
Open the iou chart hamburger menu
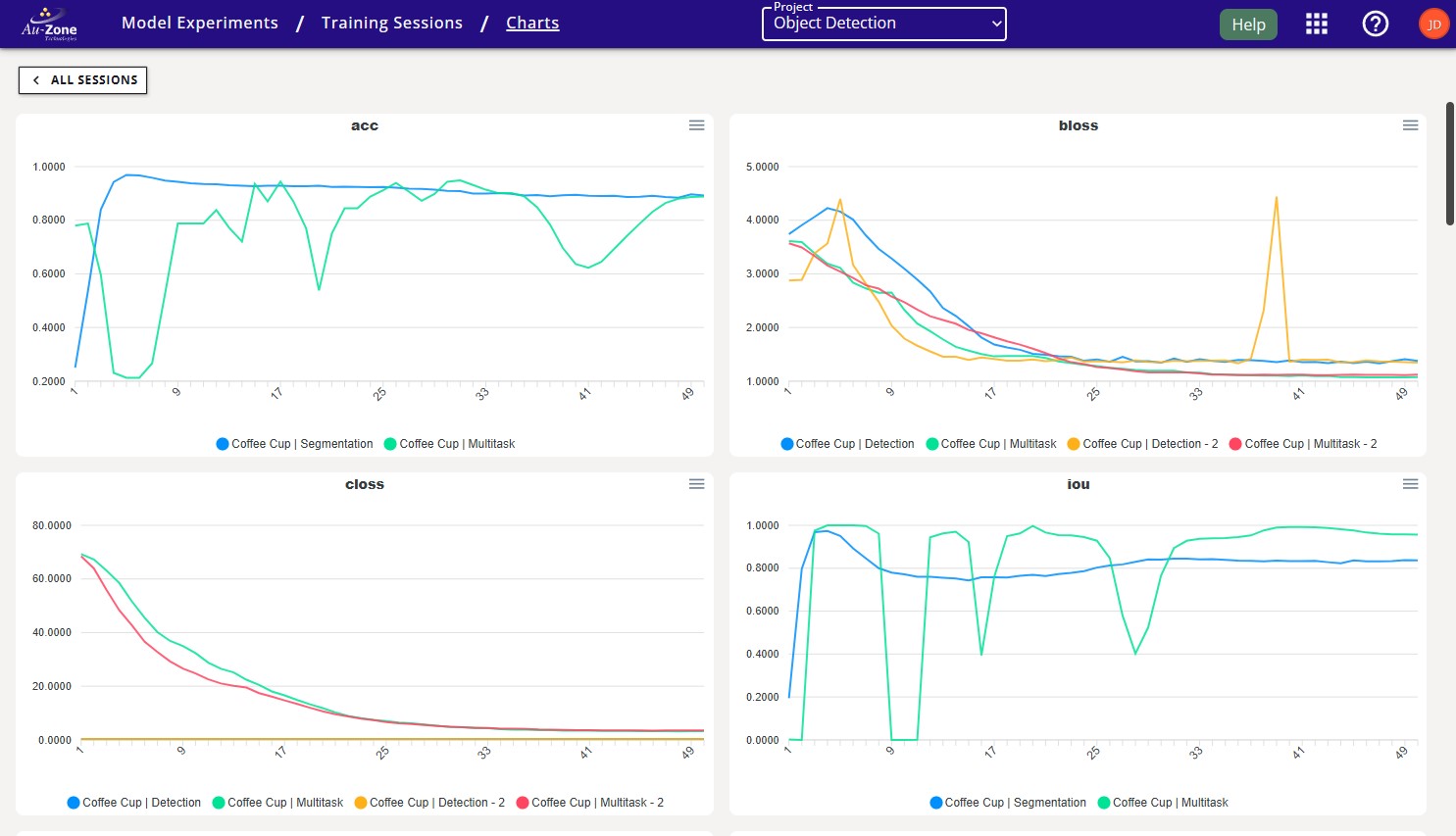click(1410, 484)
